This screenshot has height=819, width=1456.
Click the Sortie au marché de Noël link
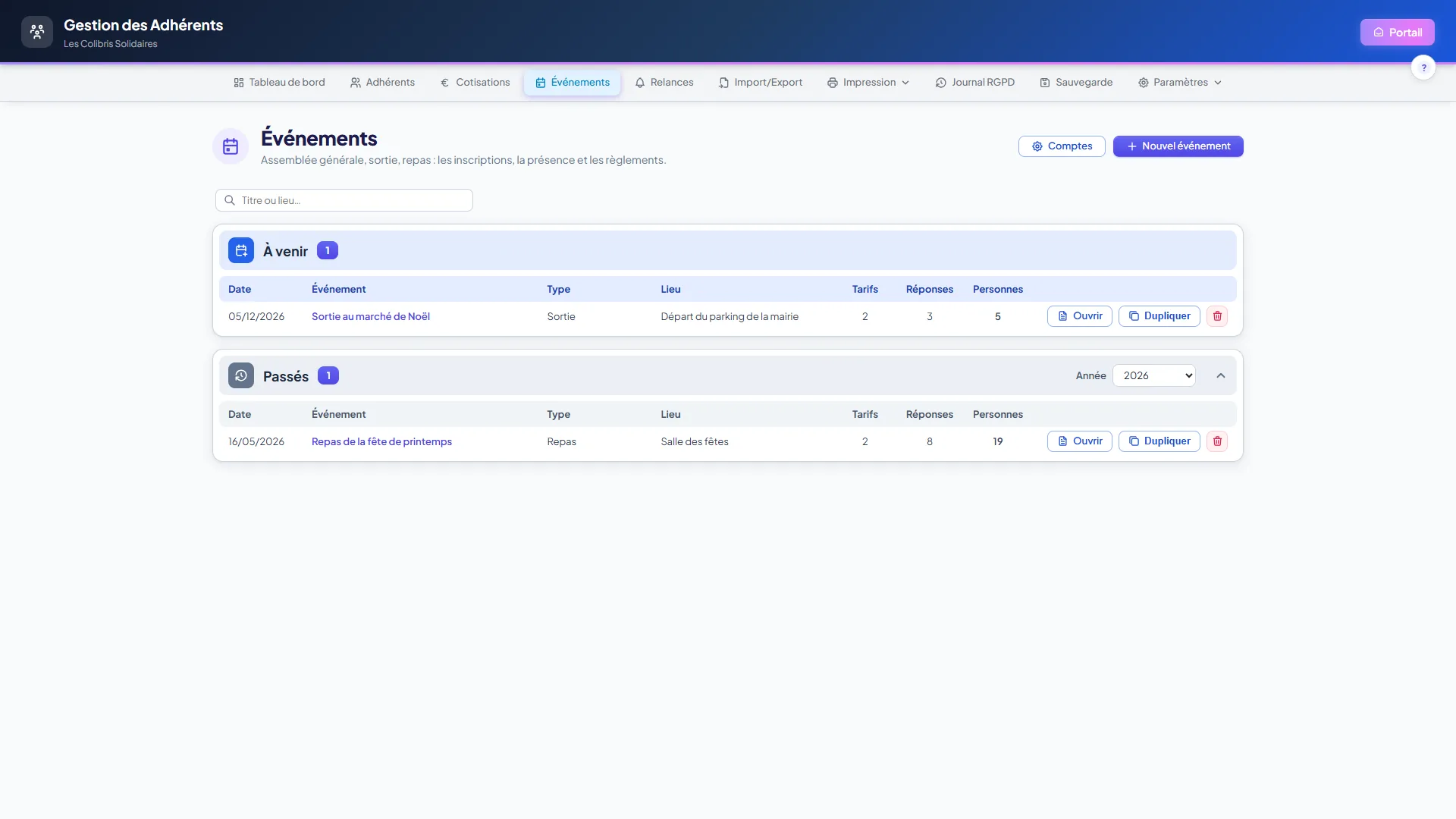(371, 316)
